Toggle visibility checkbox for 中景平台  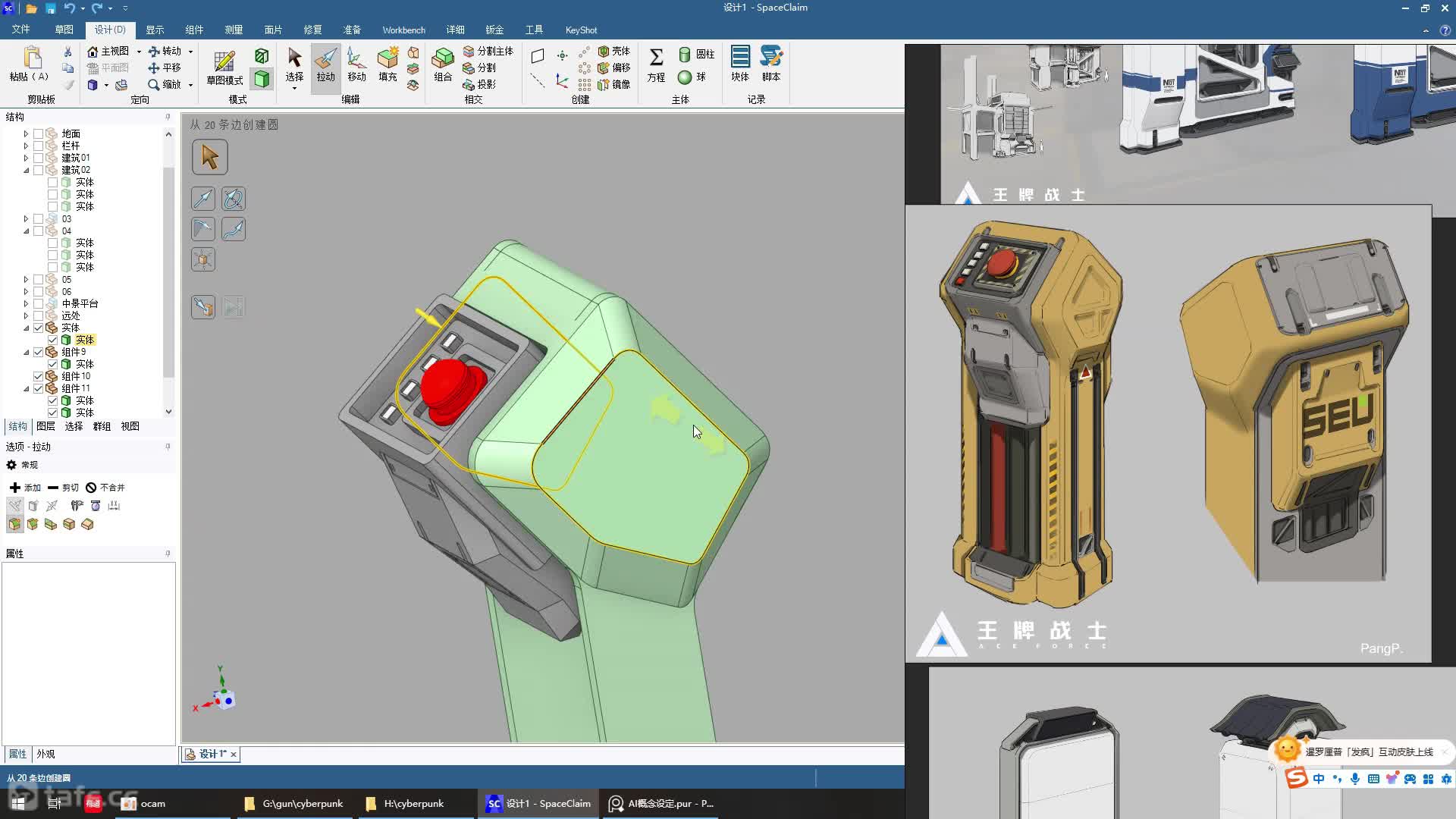coord(38,303)
